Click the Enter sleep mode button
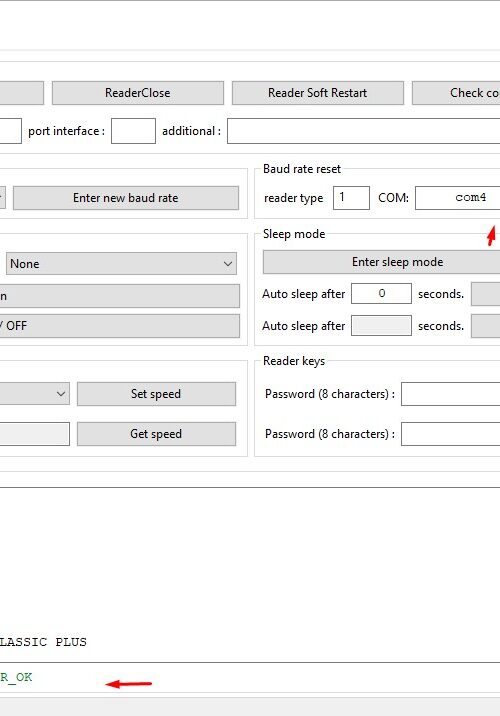Viewport: 500px width, 716px height. (x=381, y=262)
